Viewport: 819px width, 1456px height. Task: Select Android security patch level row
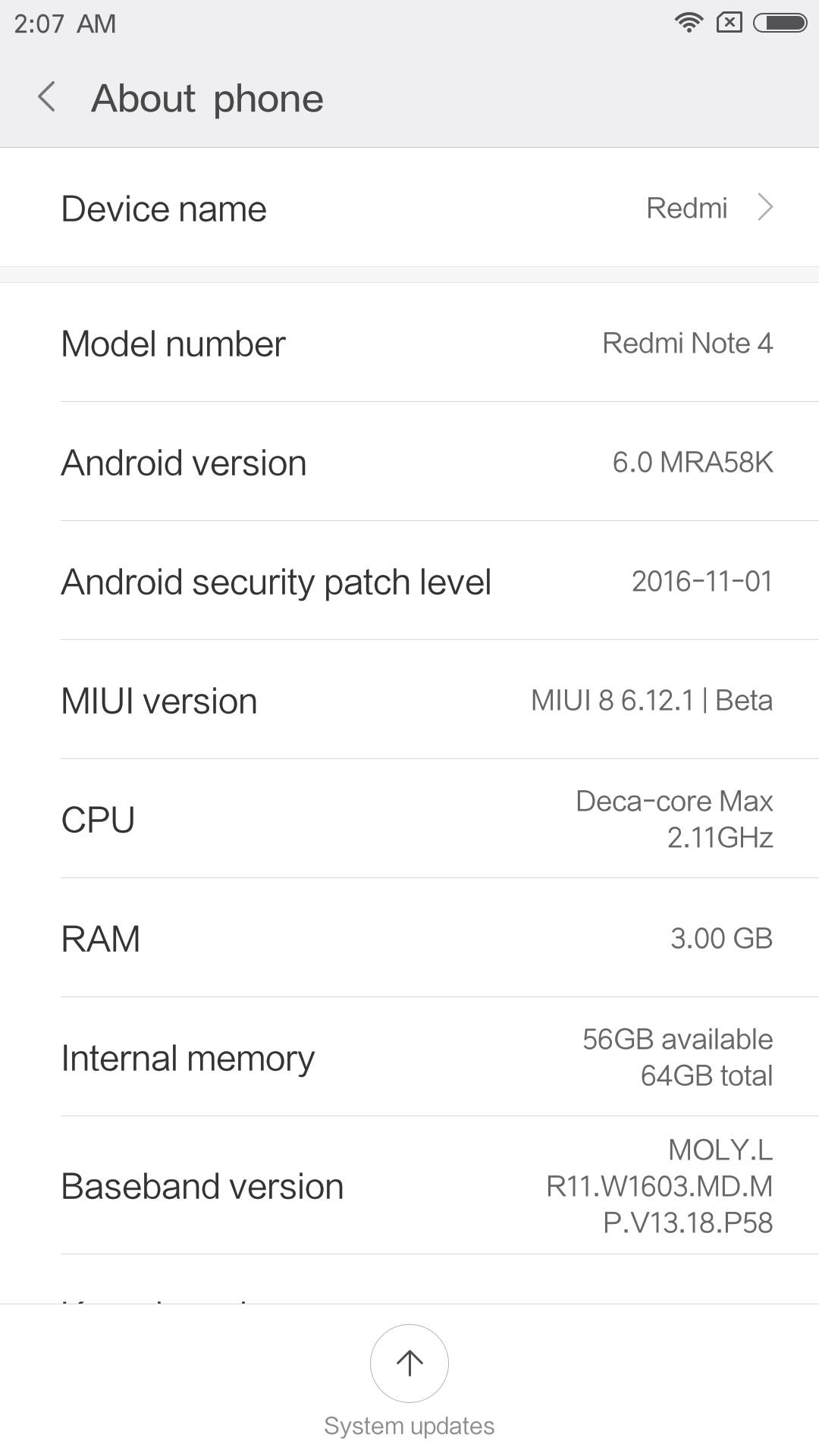[x=409, y=581]
